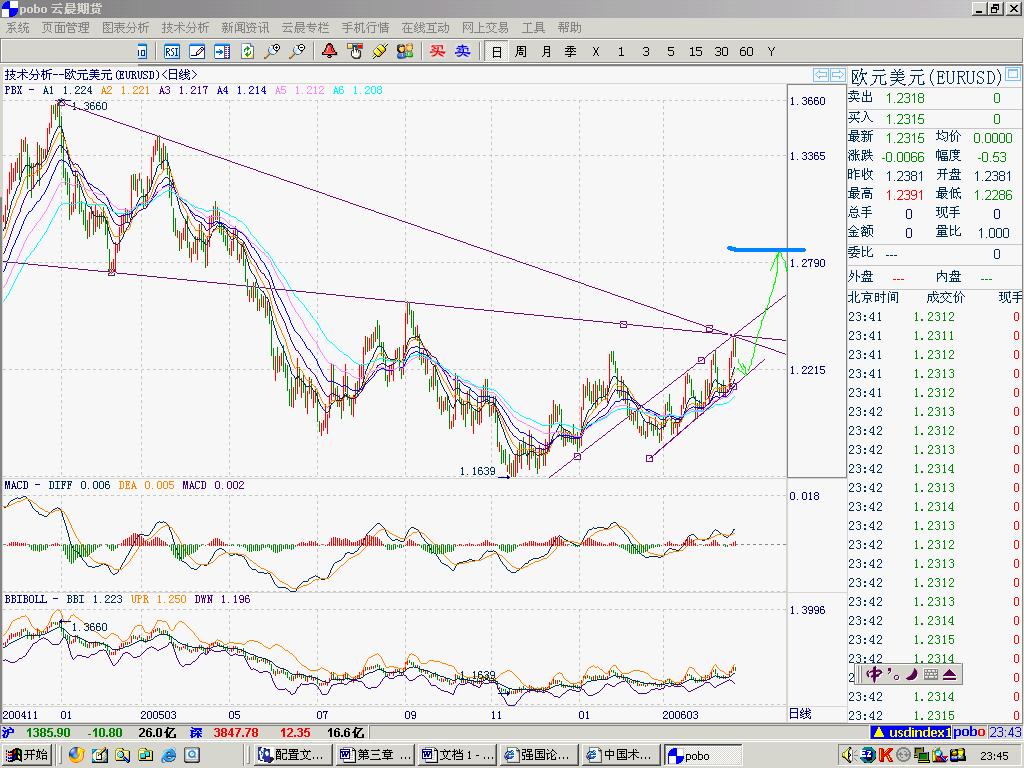Click the 日线 period label below chart
1024x768 pixels.
pos(800,714)
